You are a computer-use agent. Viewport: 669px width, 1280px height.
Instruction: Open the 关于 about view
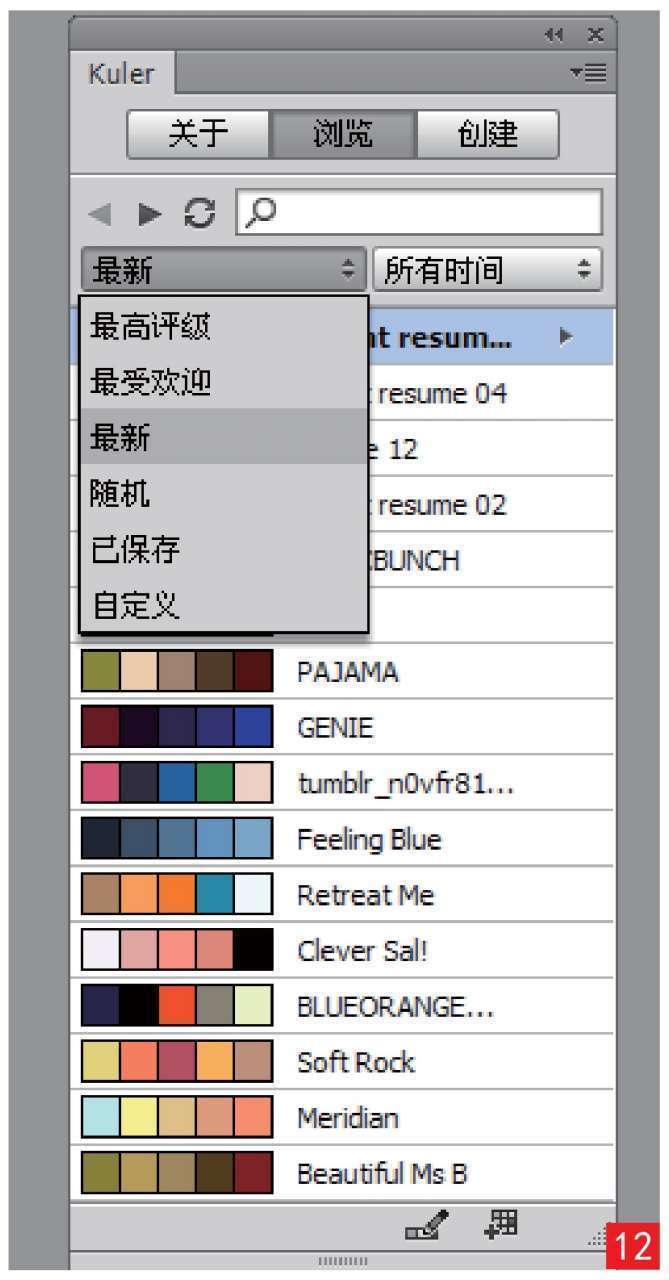[199, 134]
